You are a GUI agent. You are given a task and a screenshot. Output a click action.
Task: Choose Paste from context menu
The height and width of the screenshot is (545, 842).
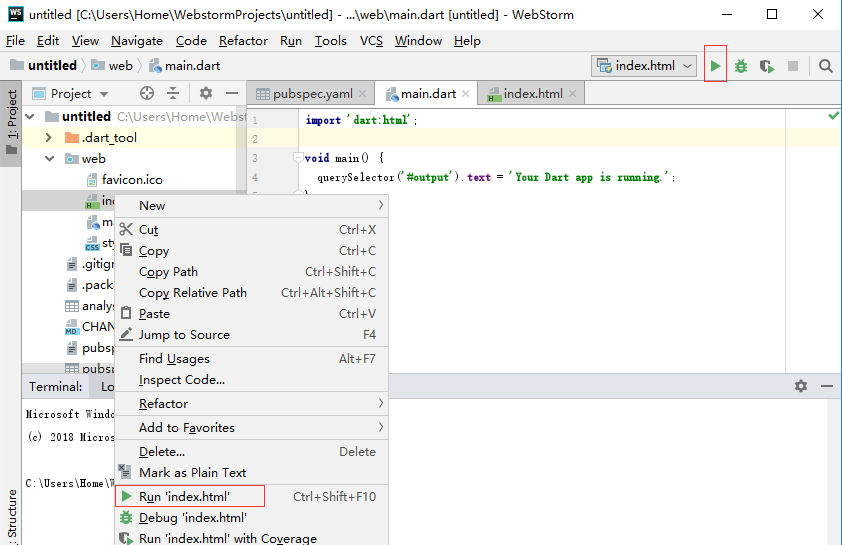point(251,314)
